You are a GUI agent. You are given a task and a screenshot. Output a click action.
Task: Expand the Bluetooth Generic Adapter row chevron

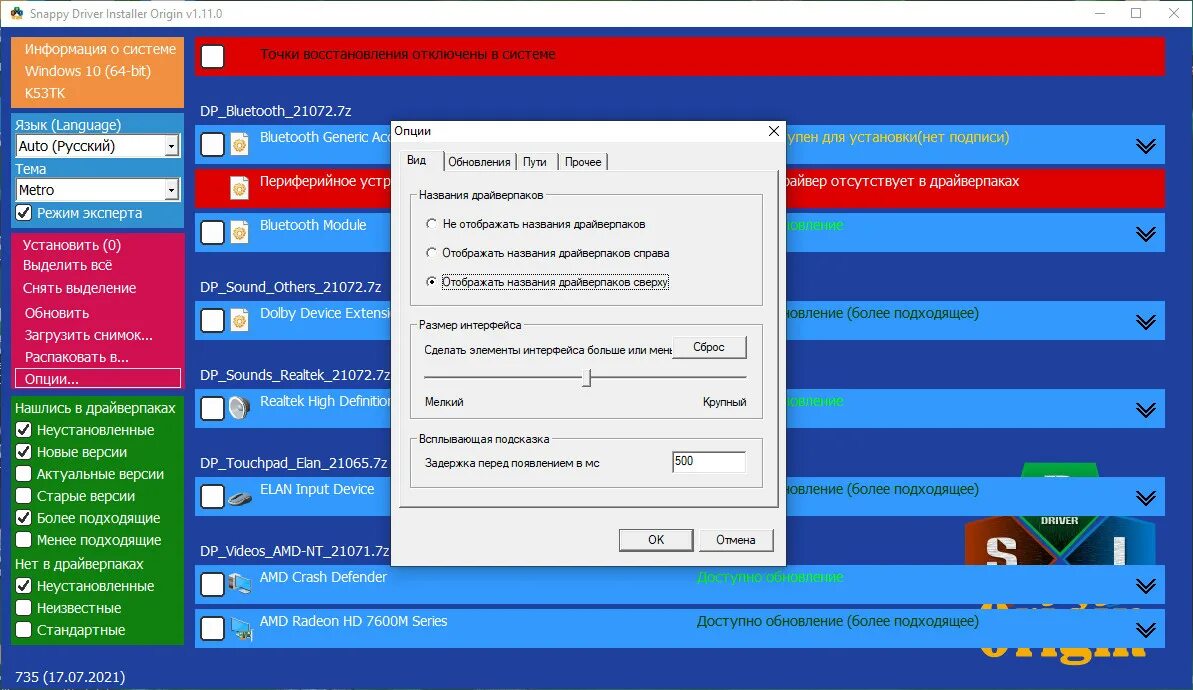tap(1146, 146)
